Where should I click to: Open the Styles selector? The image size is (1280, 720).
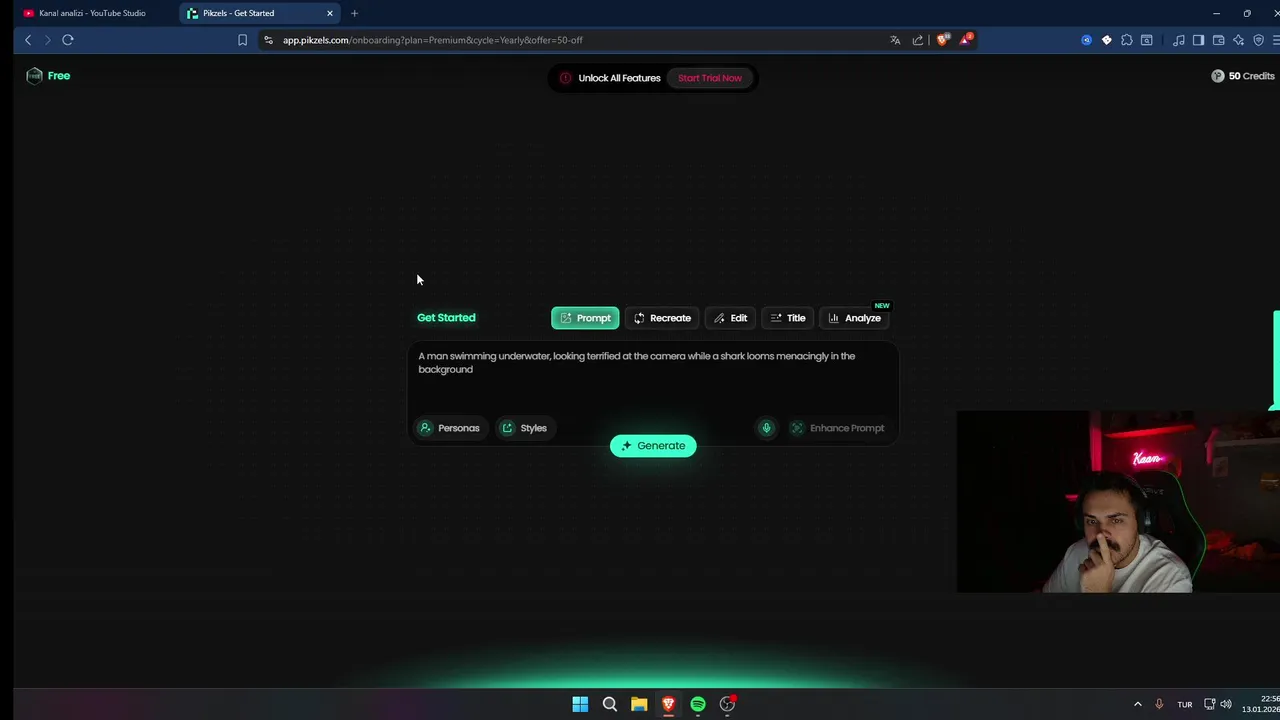(524, 428)
